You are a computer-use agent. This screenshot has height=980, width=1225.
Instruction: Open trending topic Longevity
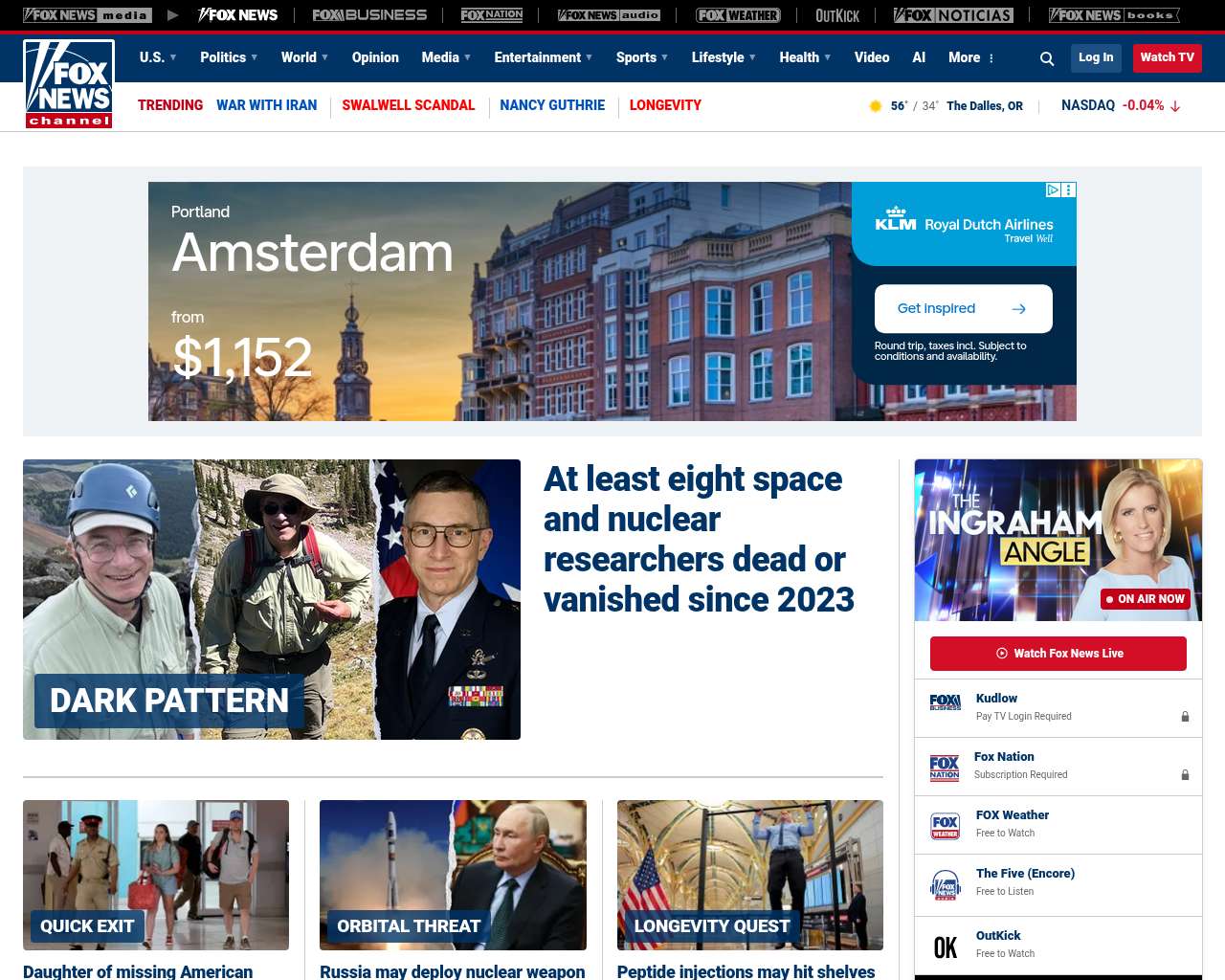[x=665, y=105]
